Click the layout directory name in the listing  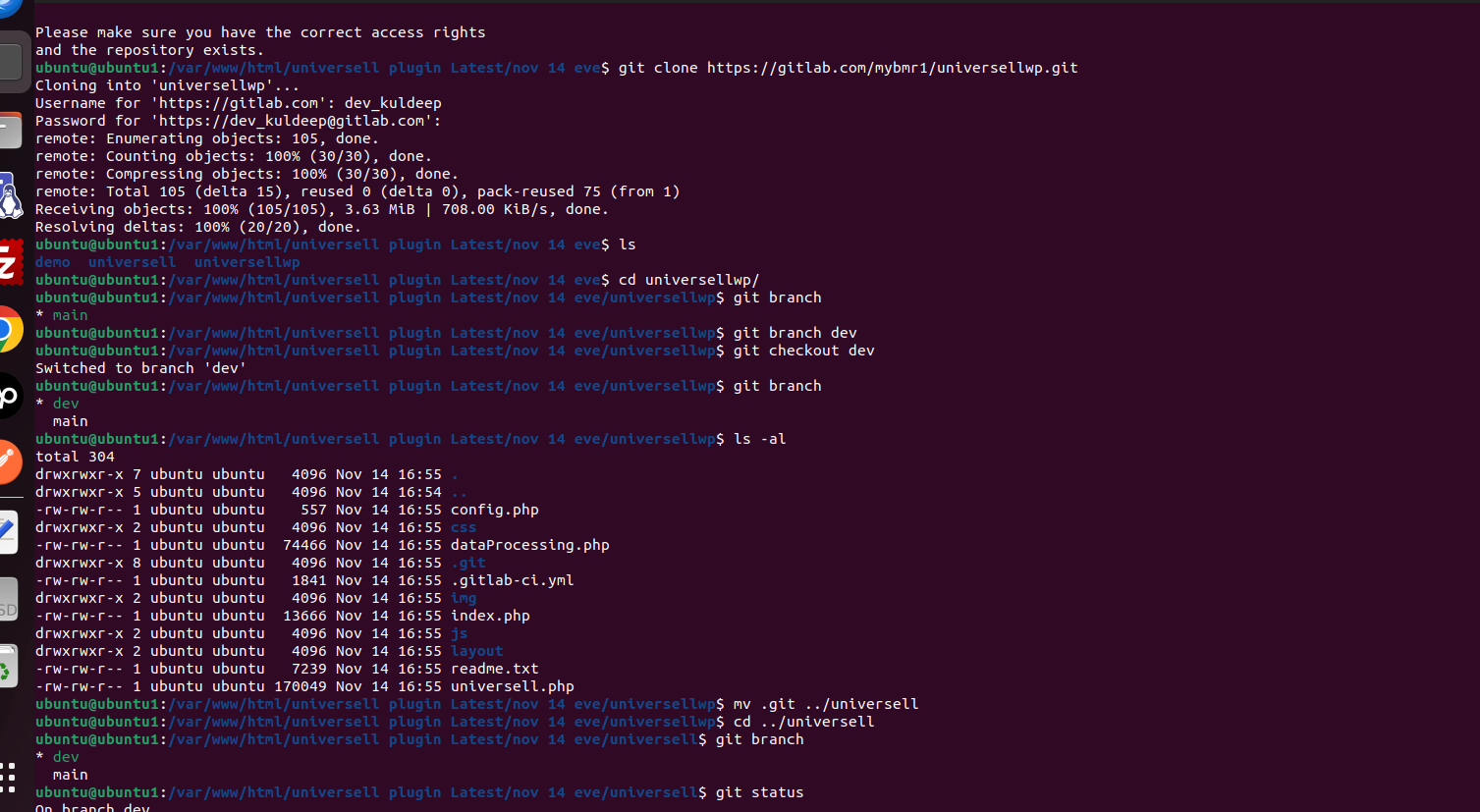click(476, 651)
